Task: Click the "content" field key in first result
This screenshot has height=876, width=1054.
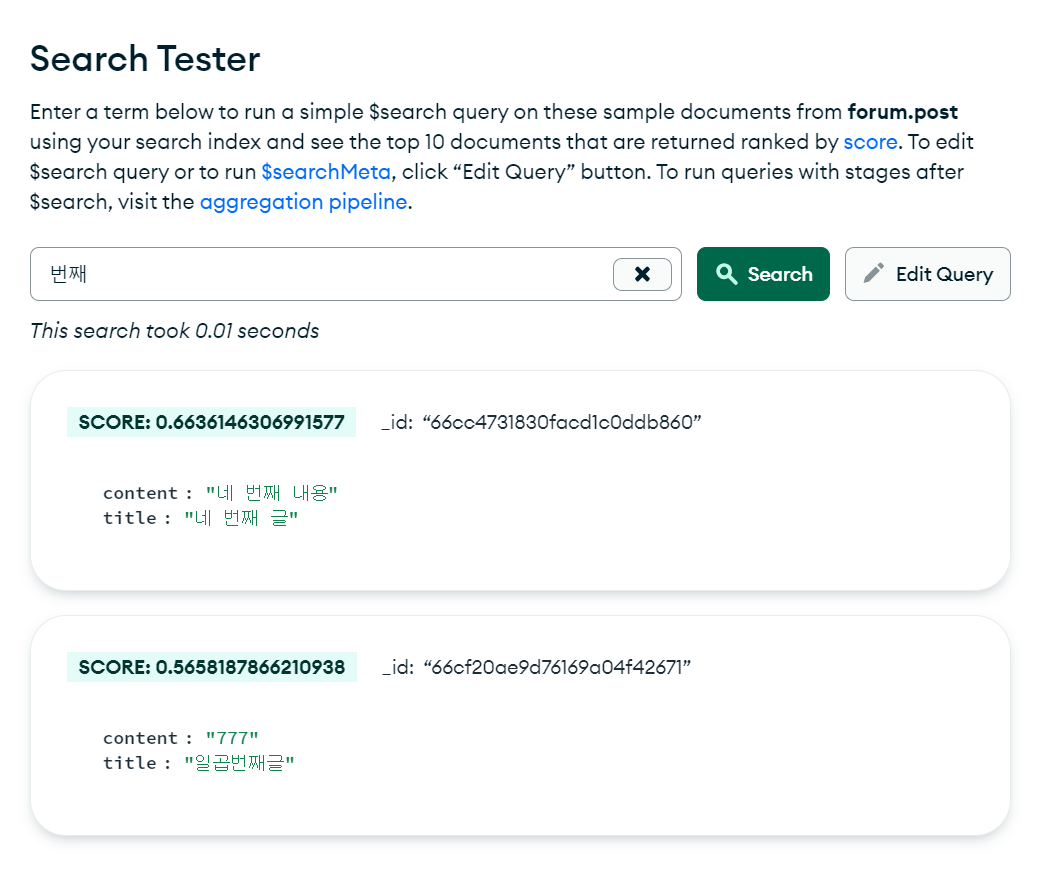Action: click(x=140, y=493)
